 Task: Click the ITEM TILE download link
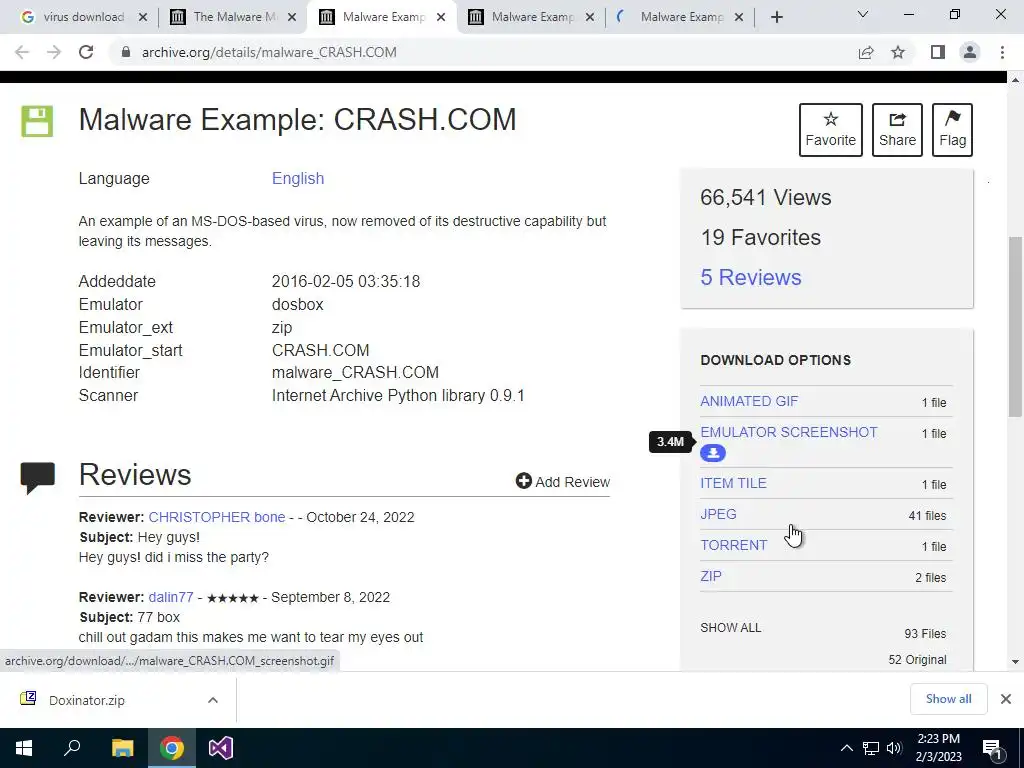733,483
